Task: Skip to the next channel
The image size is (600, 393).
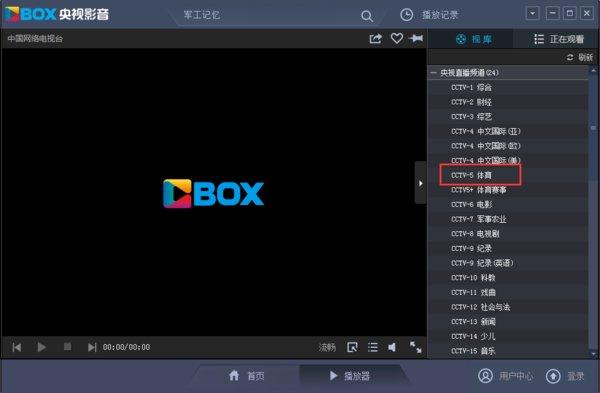Action: pyautogui.click(x=92, y=347)
